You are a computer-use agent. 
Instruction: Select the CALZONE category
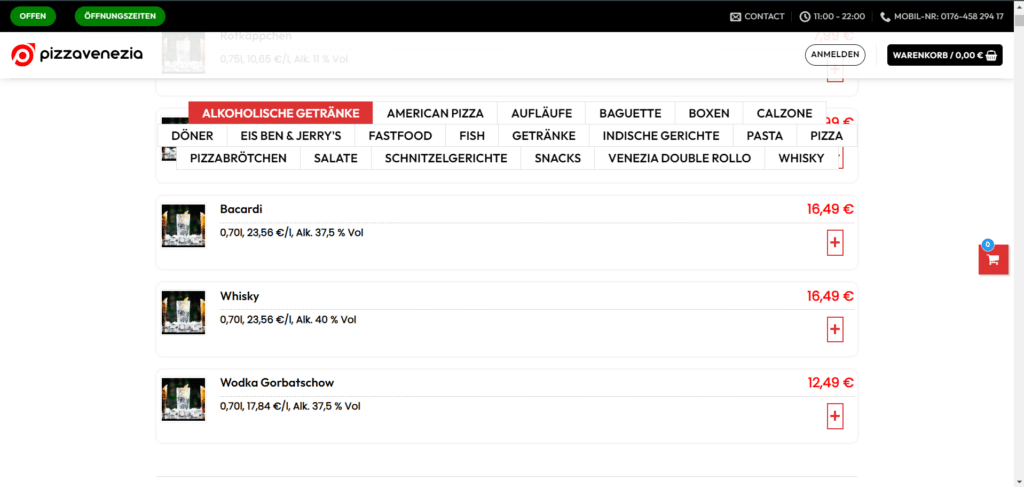[785, 113]
